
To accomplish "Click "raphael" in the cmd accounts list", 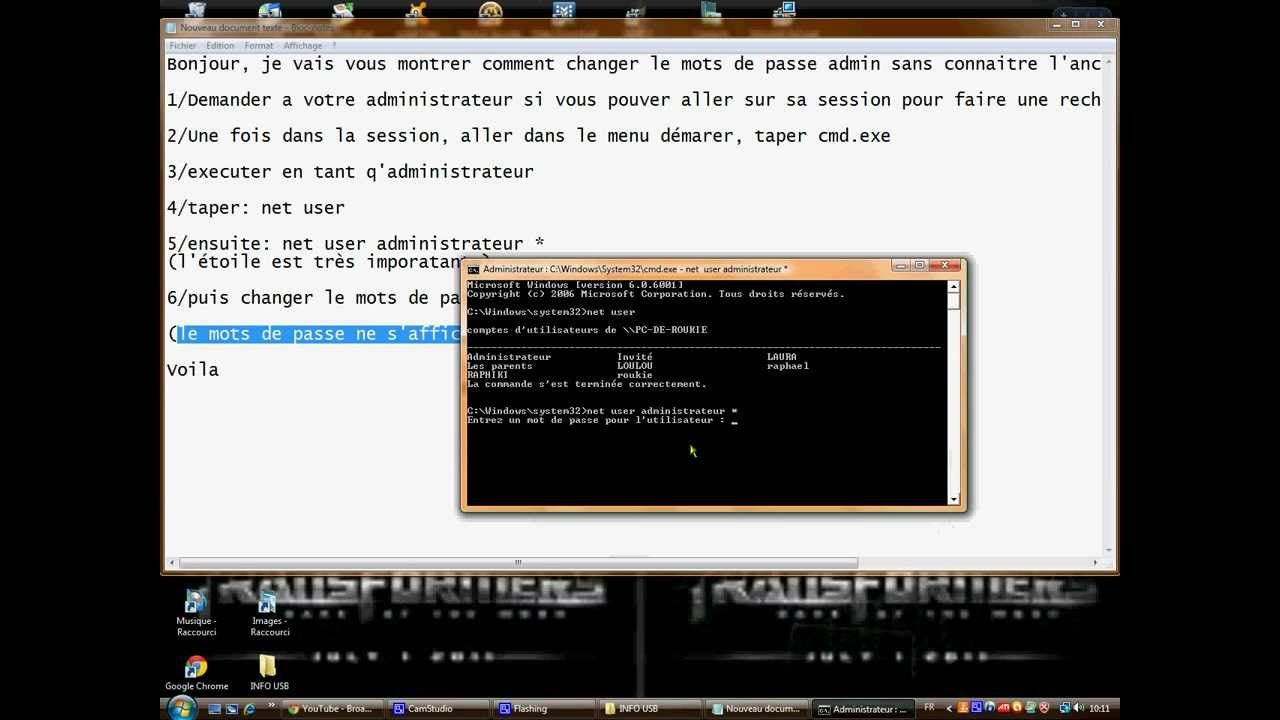I will pos(788,366).
